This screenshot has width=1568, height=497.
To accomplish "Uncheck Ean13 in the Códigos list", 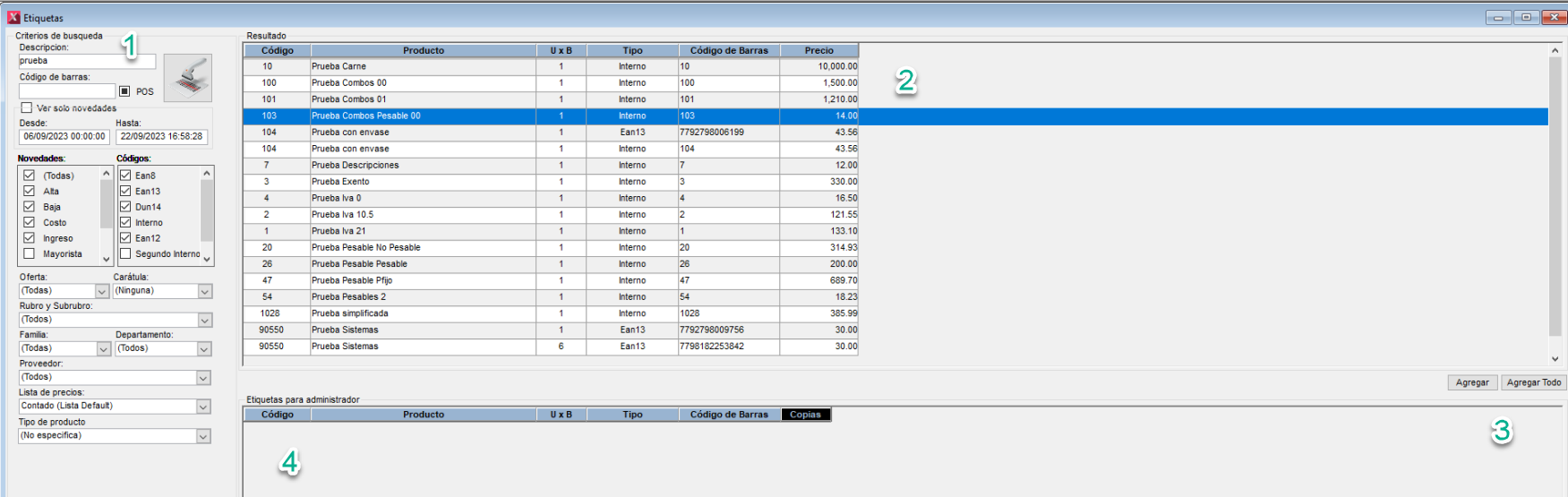I will tap(125, 191).
